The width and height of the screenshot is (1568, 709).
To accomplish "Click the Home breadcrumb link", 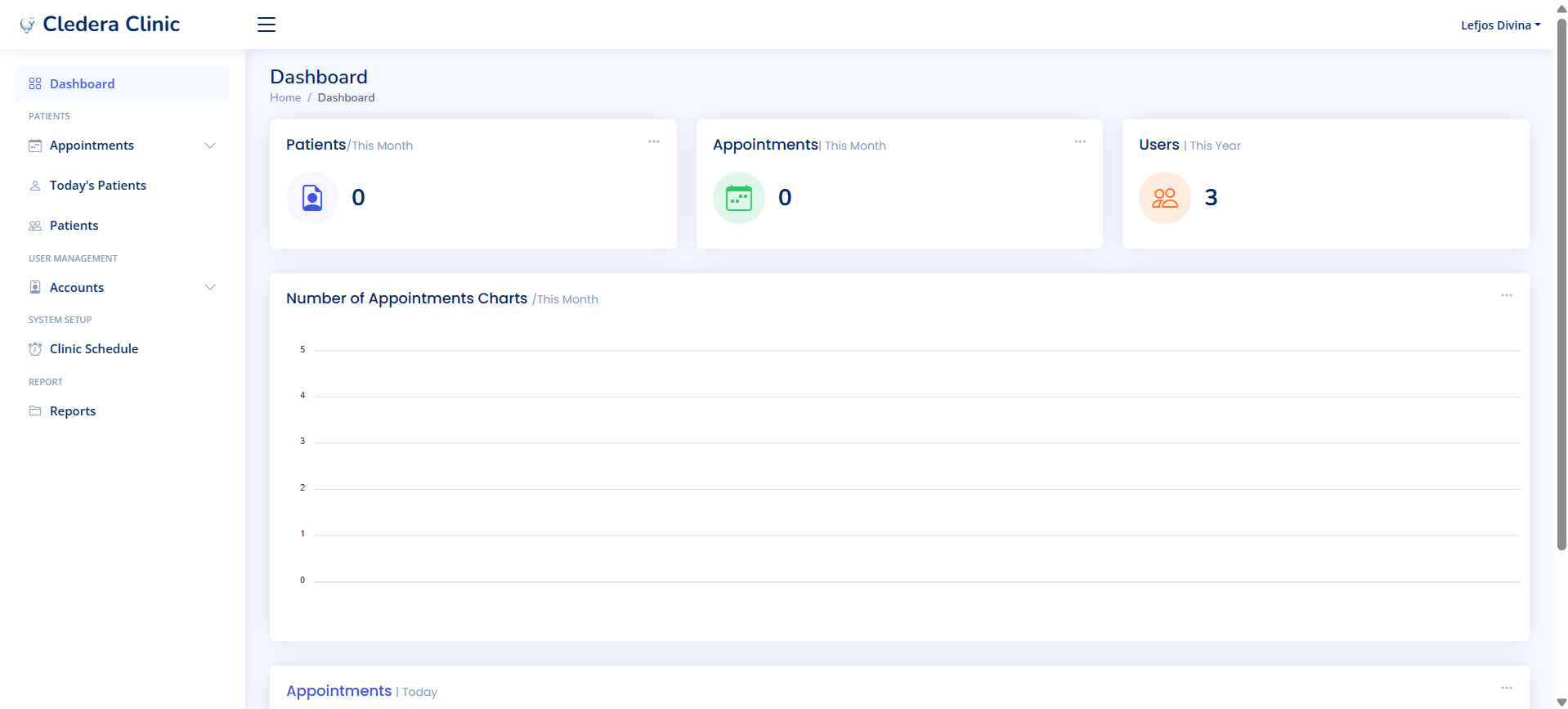I will 285,97.
